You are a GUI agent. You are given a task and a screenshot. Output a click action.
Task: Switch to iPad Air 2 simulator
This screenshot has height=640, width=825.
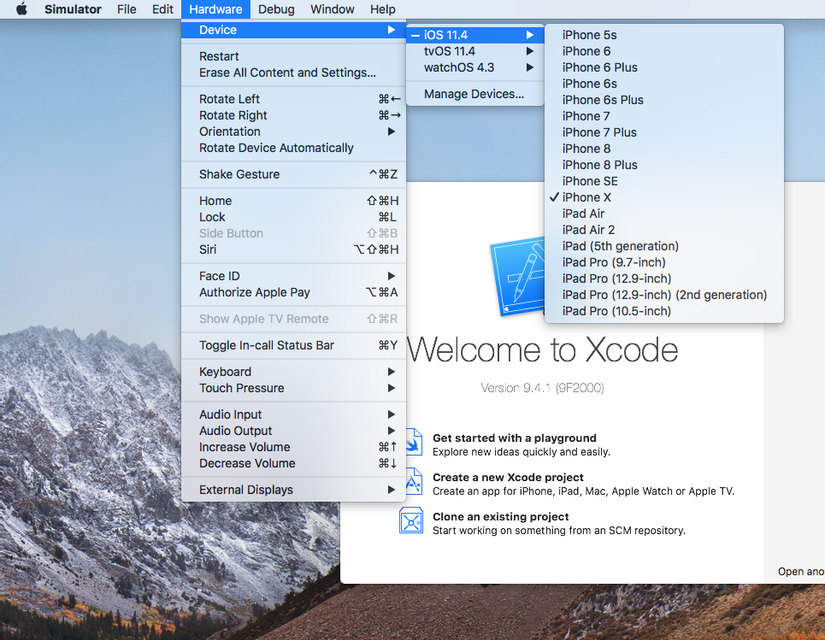tap(664, 231)
